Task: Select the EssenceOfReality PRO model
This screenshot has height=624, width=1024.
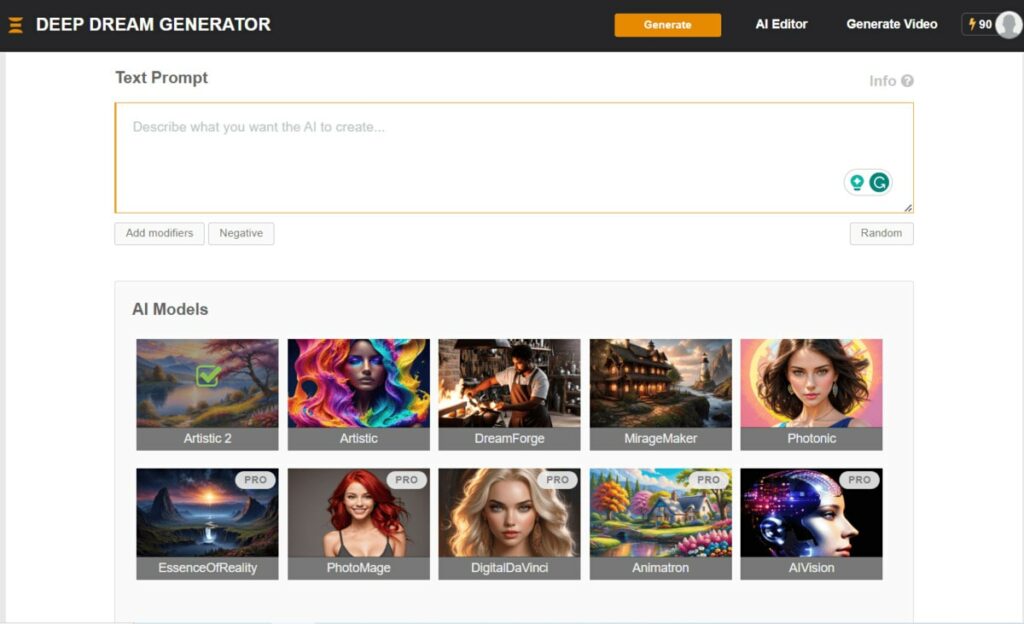Action: pyautogui.click(x=207, y=523)
